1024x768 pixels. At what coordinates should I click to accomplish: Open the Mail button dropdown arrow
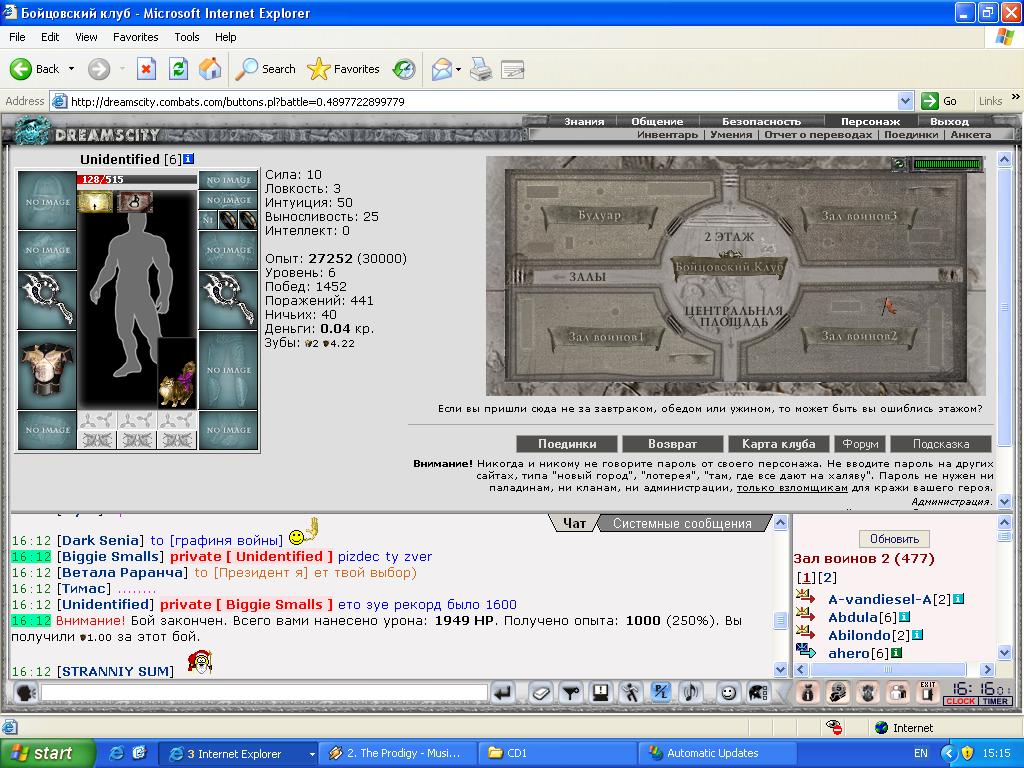(458, 69)
